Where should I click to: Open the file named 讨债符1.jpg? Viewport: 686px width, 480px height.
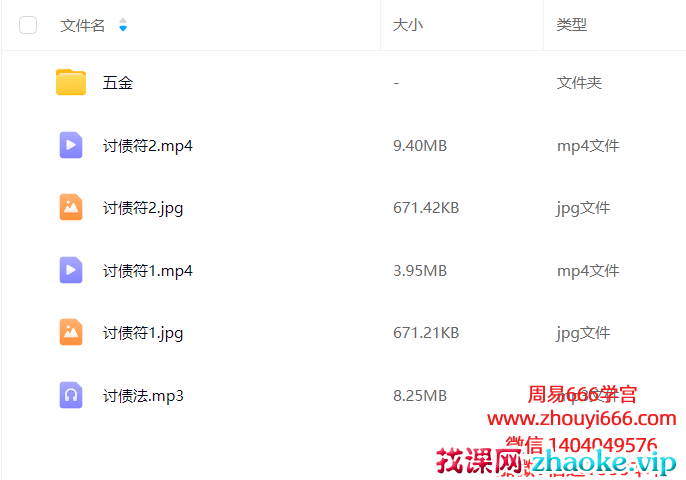pos(143,333)
